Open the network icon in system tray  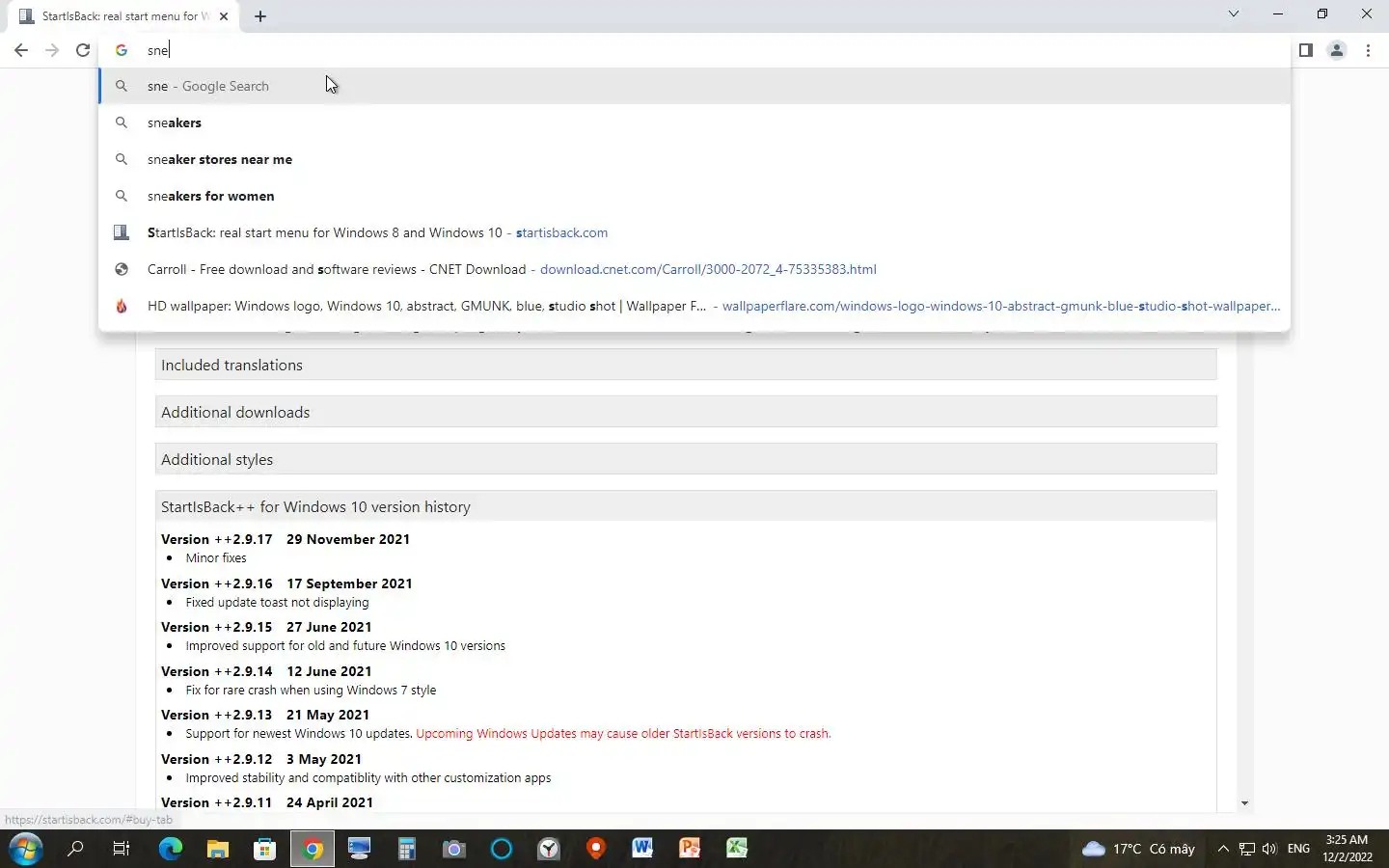pyautogui.click(x=1247, y=849)
